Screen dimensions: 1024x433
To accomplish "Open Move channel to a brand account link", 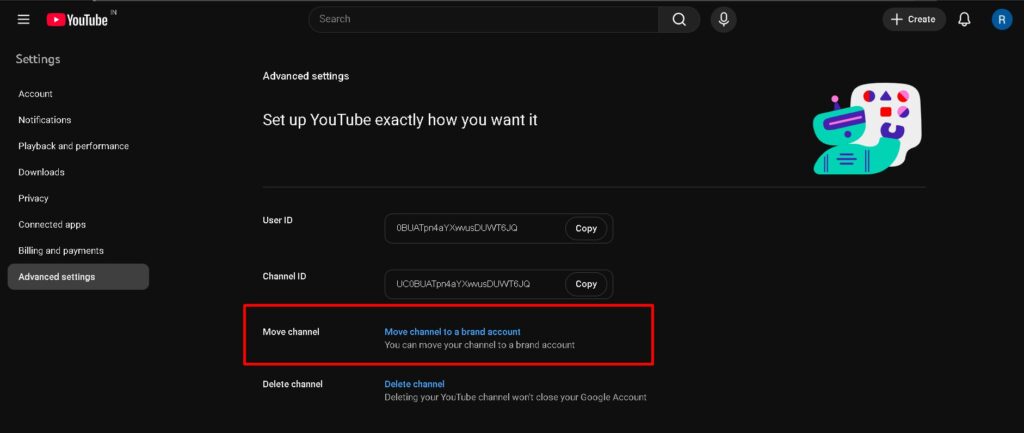I will 453,332.
